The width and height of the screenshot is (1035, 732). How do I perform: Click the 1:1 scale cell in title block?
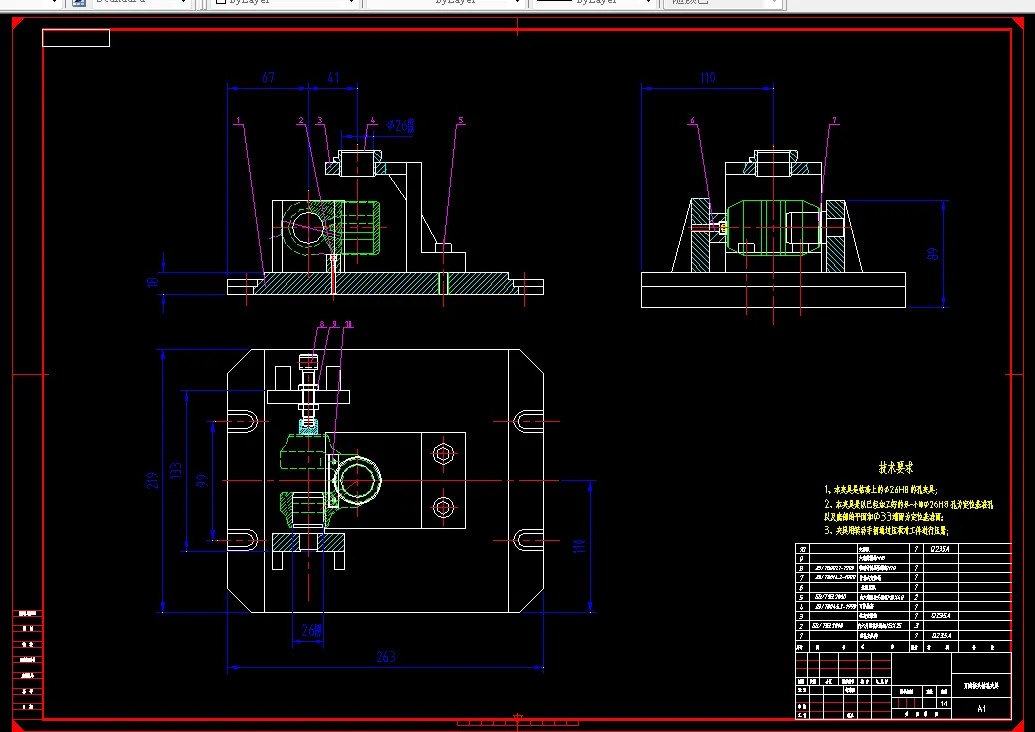click(945, 704)
